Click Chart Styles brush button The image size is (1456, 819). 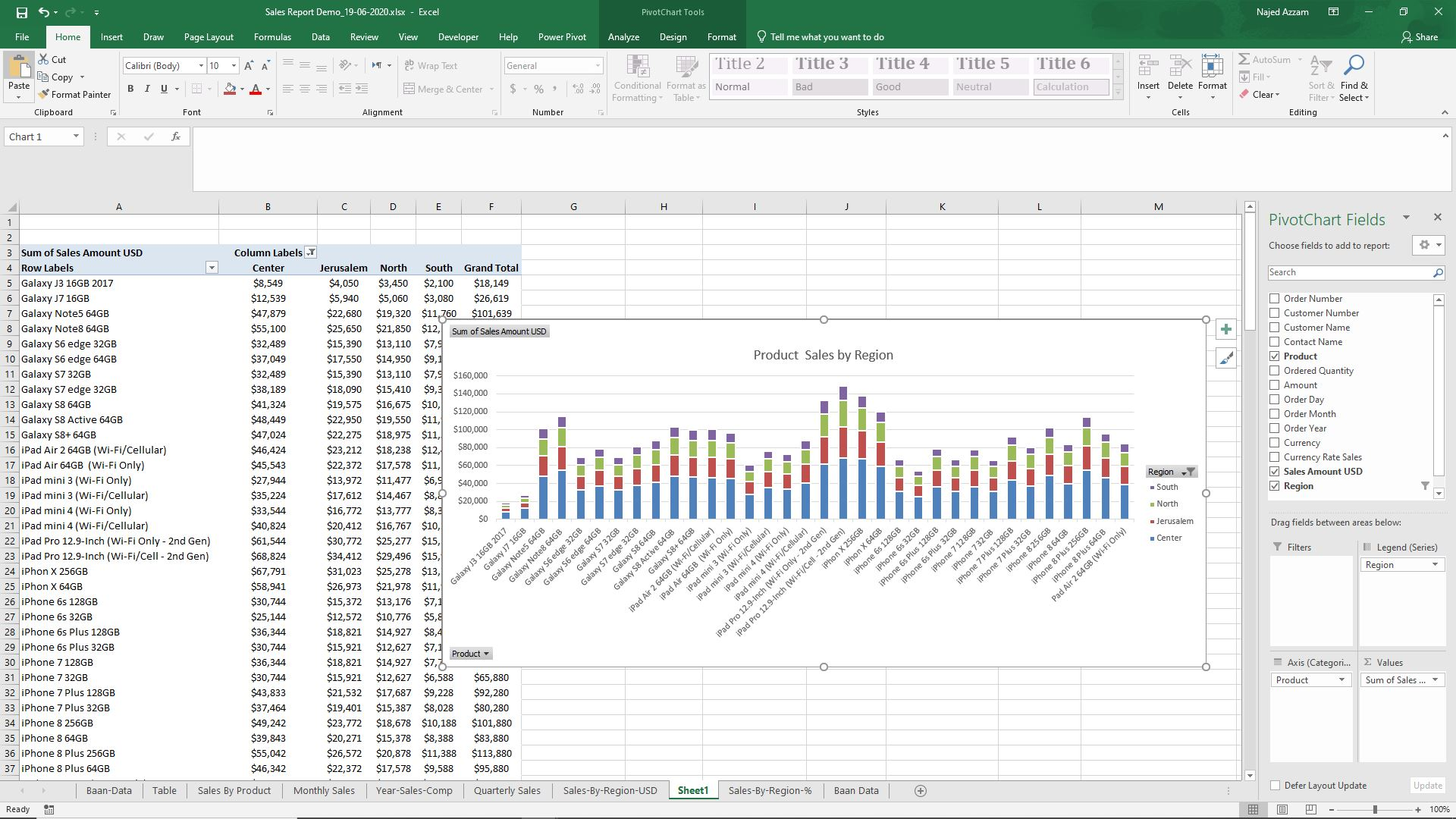(1225, 358)
